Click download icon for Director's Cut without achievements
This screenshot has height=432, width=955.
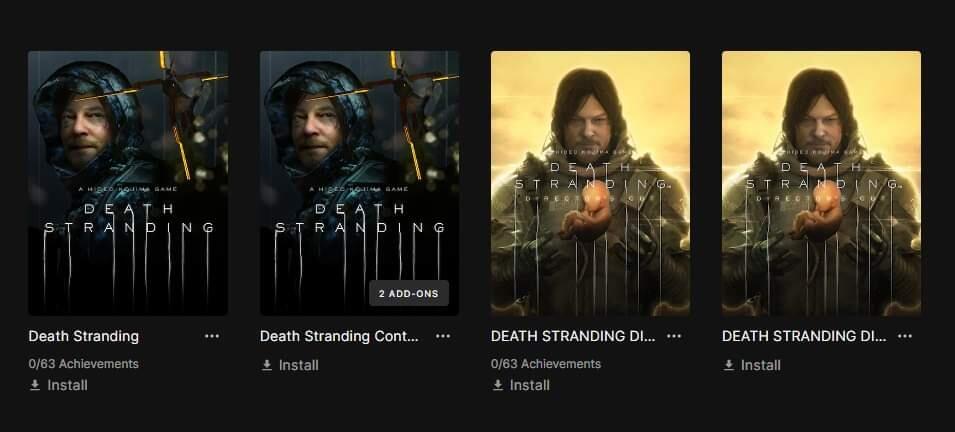728,365
